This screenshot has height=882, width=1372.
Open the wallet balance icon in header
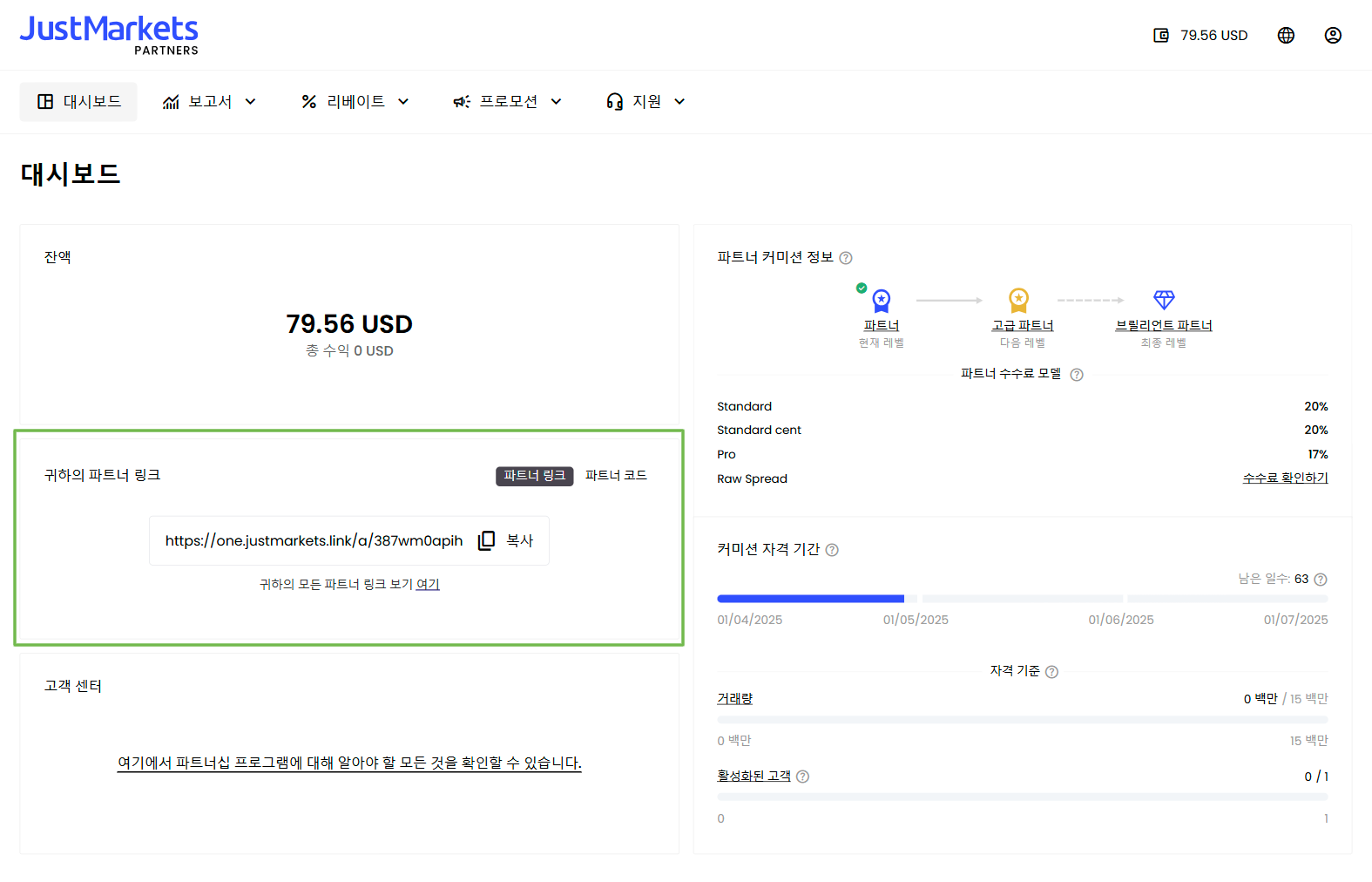tap(1161, 36)
